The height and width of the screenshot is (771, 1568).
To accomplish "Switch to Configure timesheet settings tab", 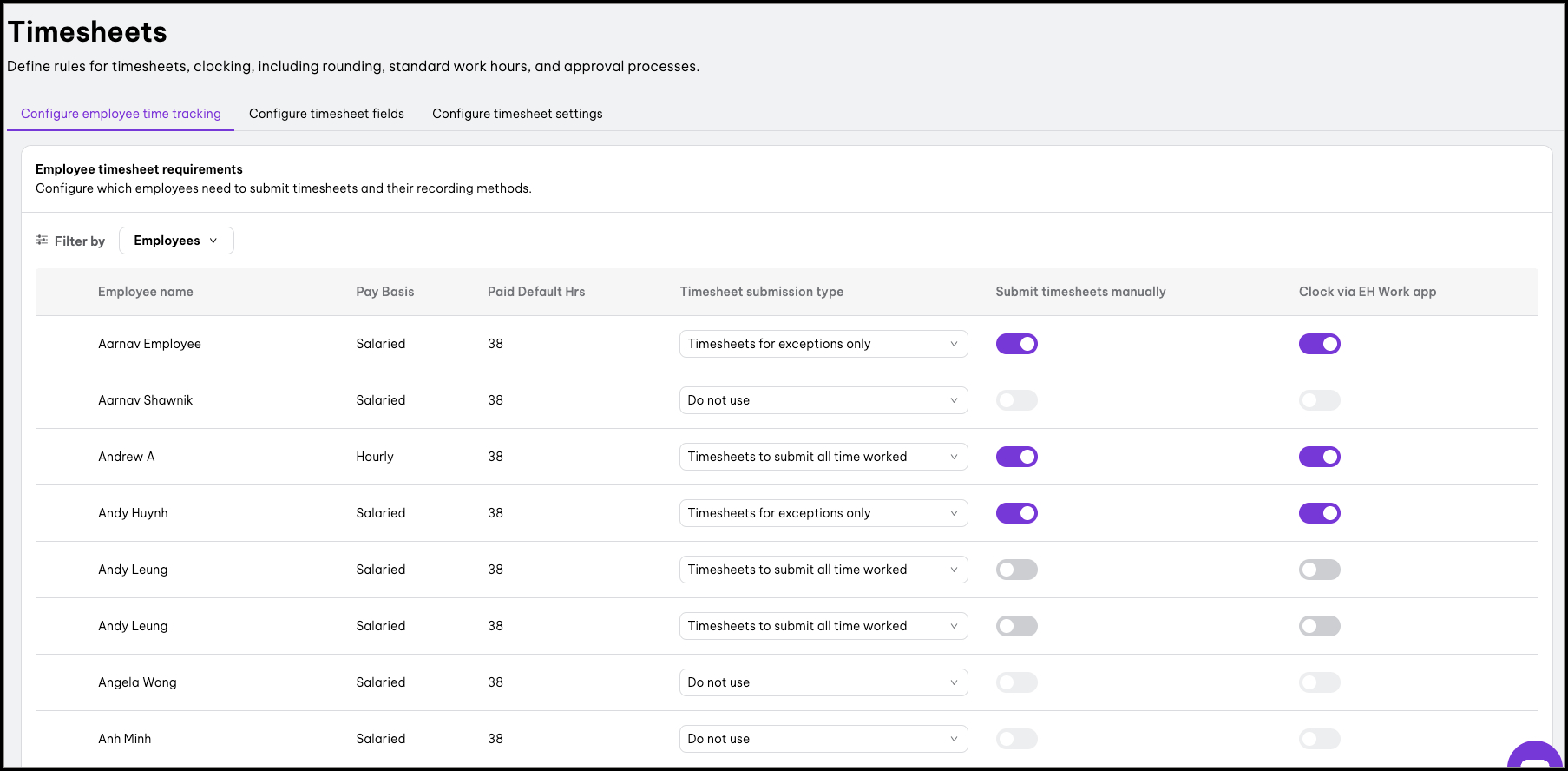I will tap(517, 114).
